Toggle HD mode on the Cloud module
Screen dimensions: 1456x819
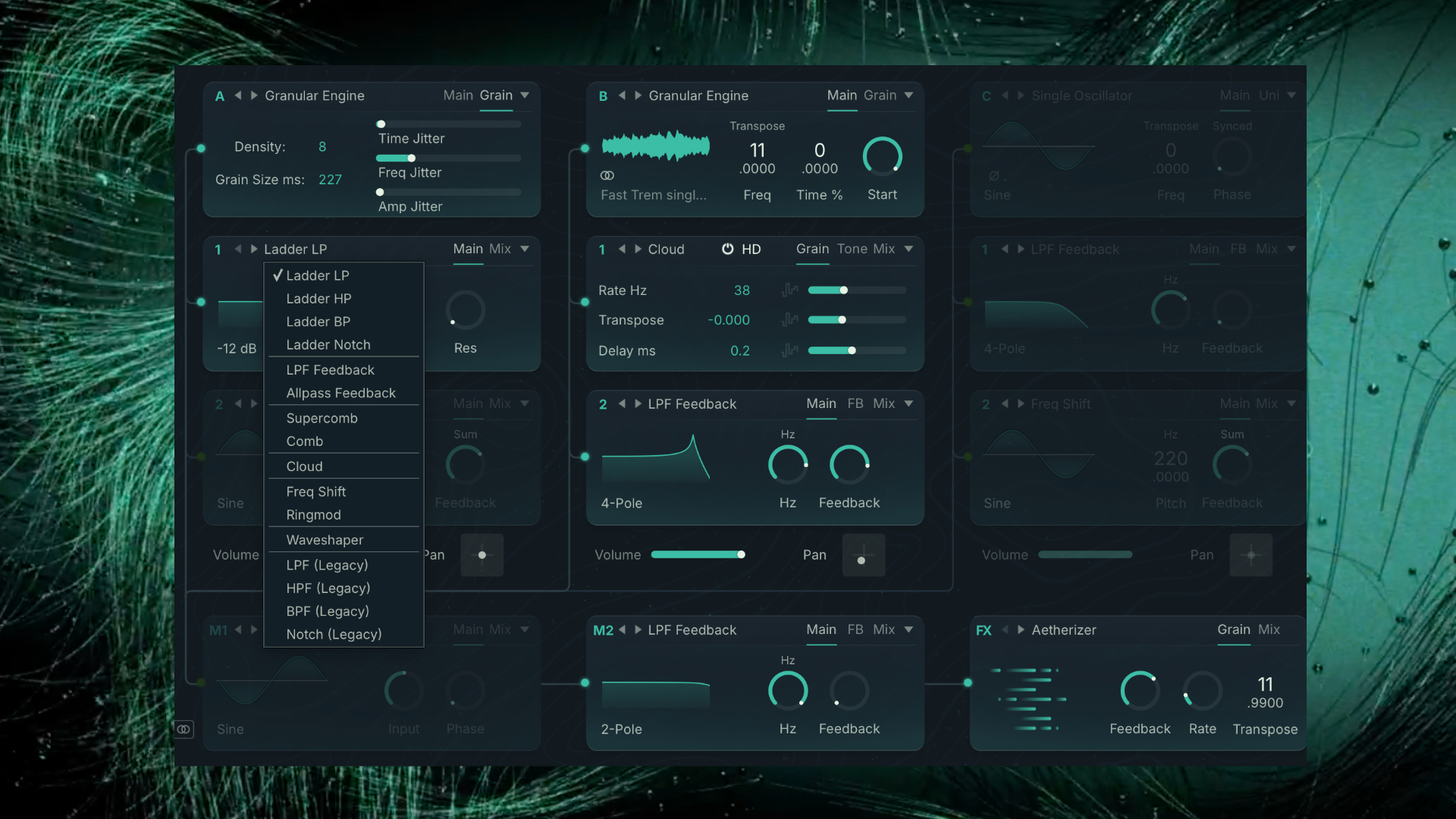coord(751,249)
